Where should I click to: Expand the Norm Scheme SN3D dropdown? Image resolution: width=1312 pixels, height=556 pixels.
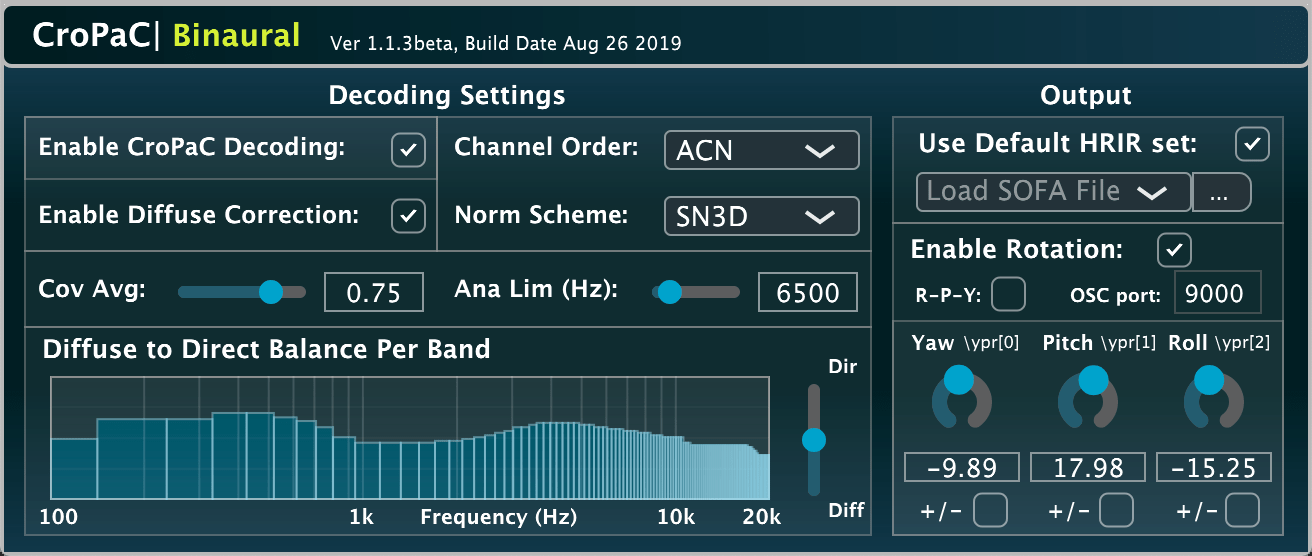point(761,215)
